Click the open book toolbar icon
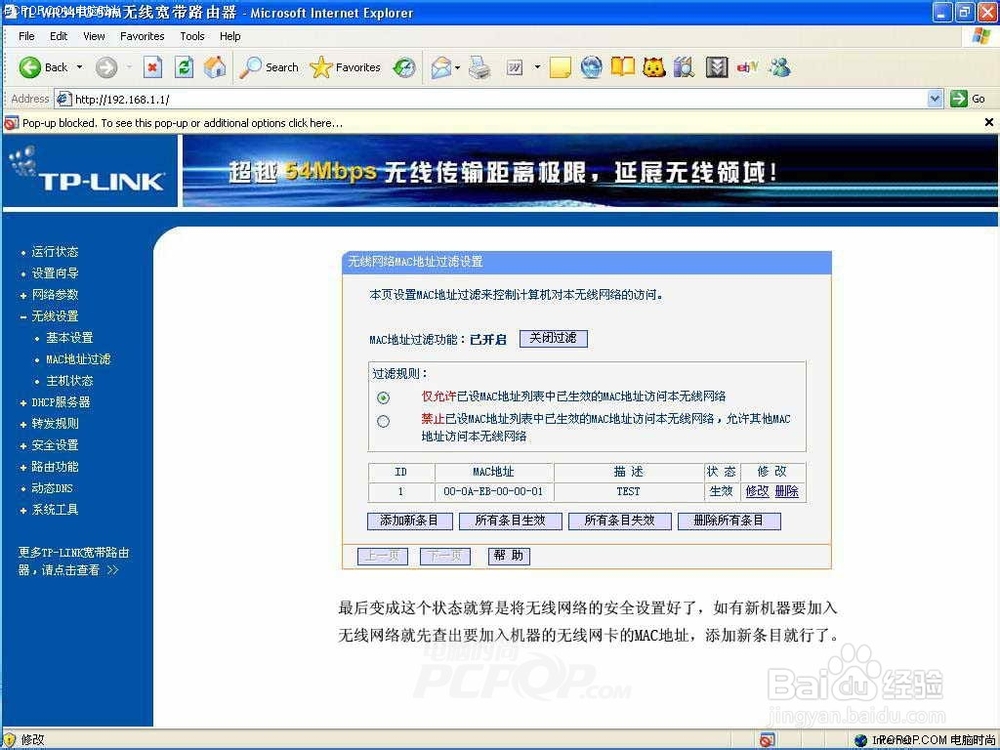This screenshot has height=750, width=1000. (623, 67)
